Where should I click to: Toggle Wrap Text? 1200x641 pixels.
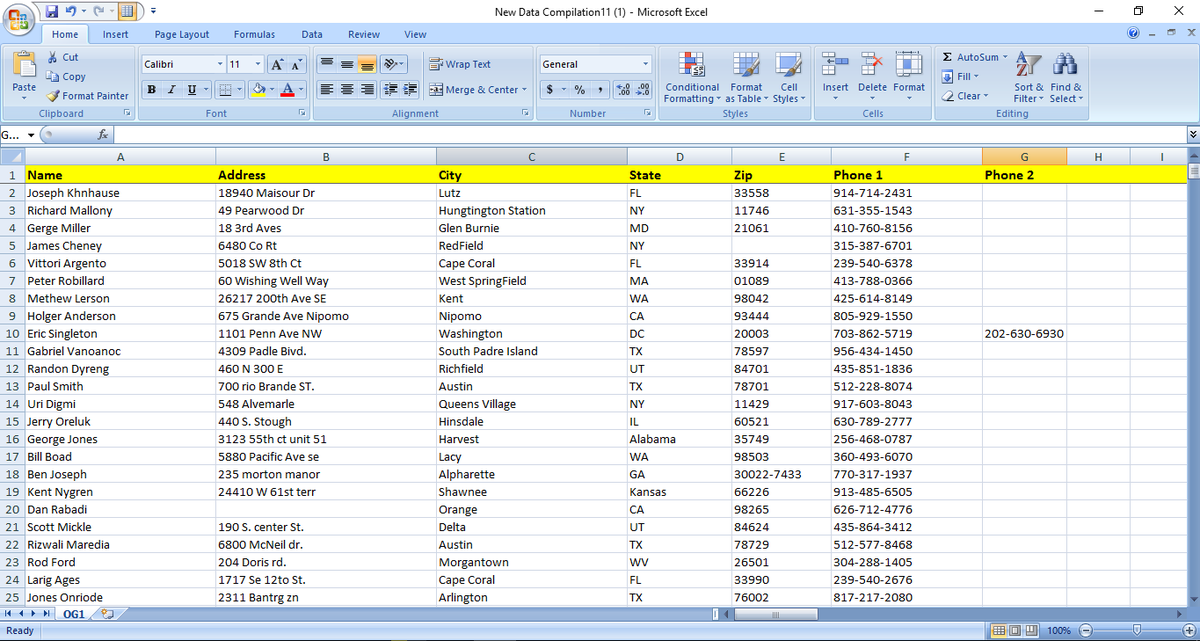[x=461, y=64]
